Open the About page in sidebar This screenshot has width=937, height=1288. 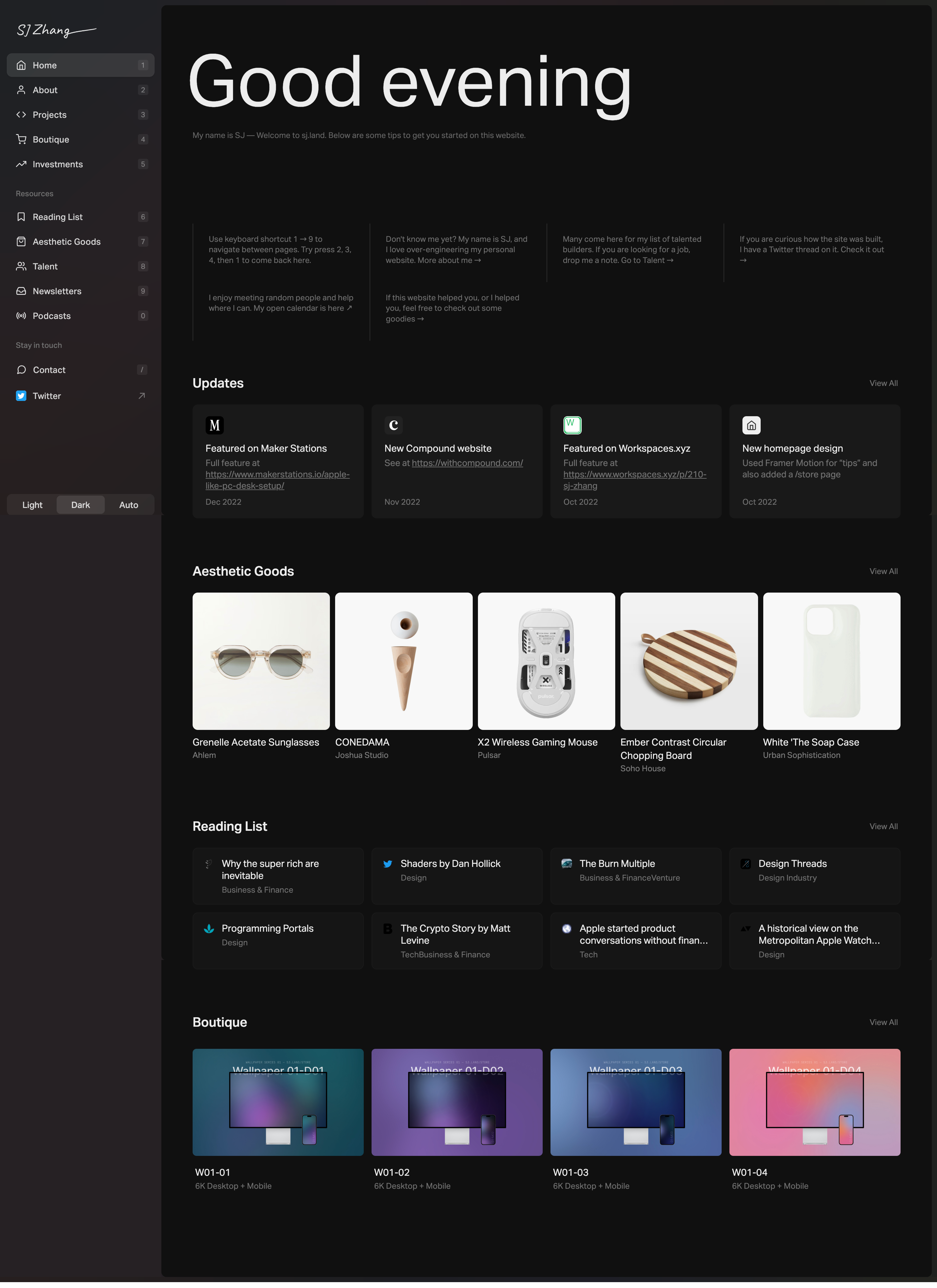[81, 90]
